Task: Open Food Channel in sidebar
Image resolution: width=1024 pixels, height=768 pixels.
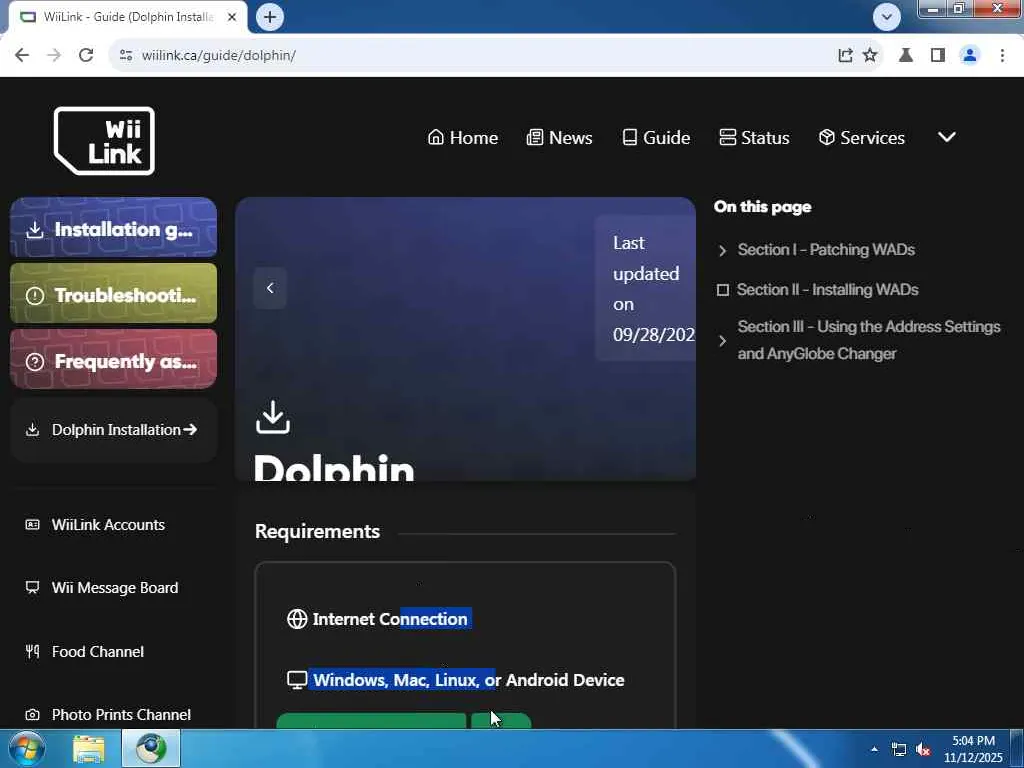Action: point(85,652)
